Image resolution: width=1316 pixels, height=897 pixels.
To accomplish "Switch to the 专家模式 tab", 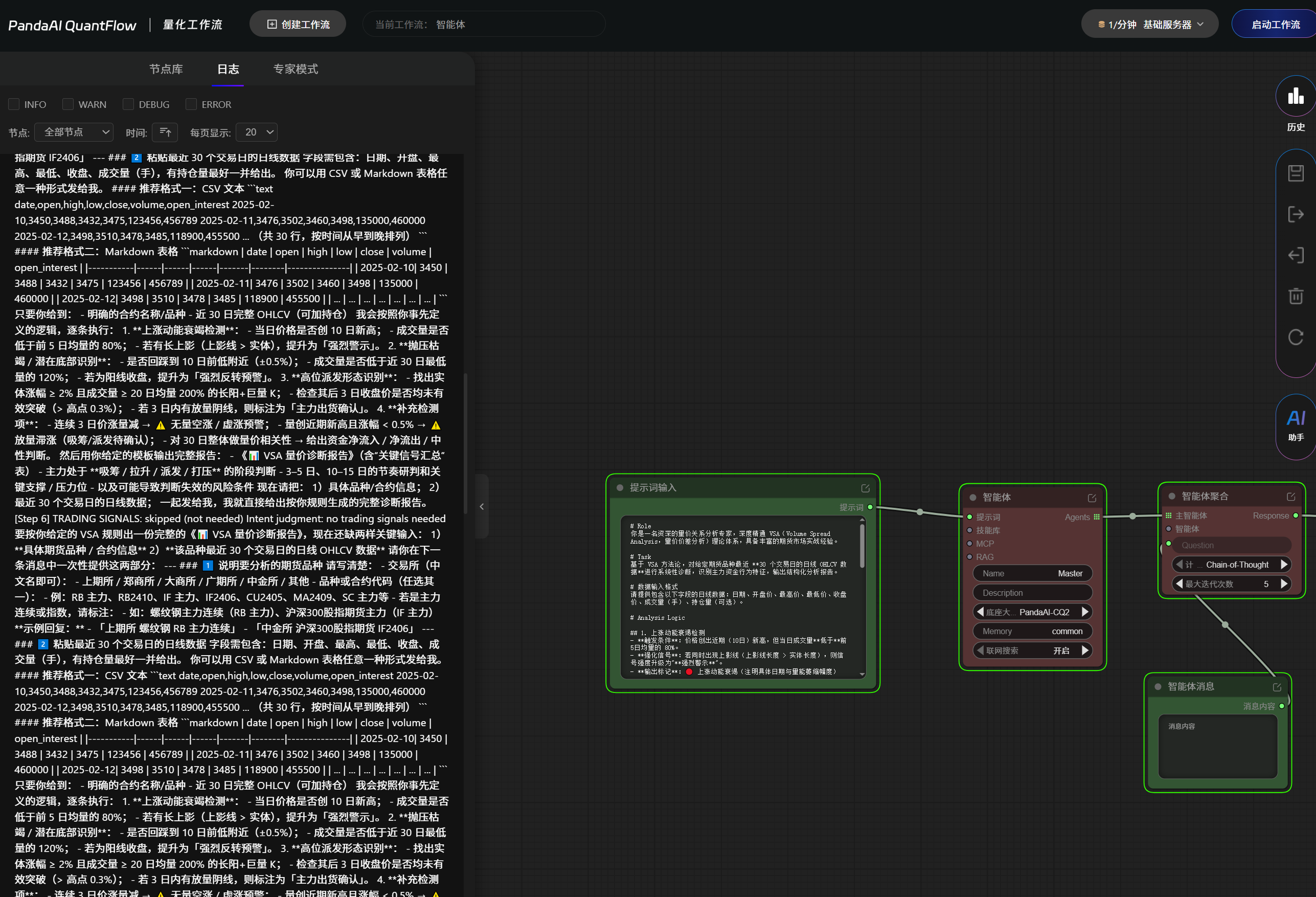I will pos(296,69).
